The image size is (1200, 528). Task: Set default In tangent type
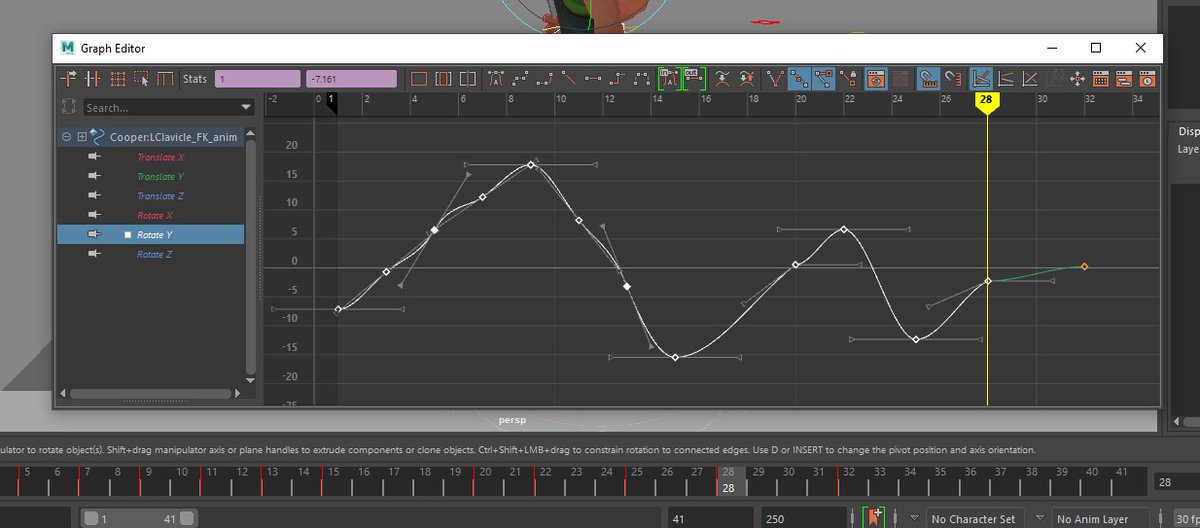pyautogui.click(x=669, y=78)
